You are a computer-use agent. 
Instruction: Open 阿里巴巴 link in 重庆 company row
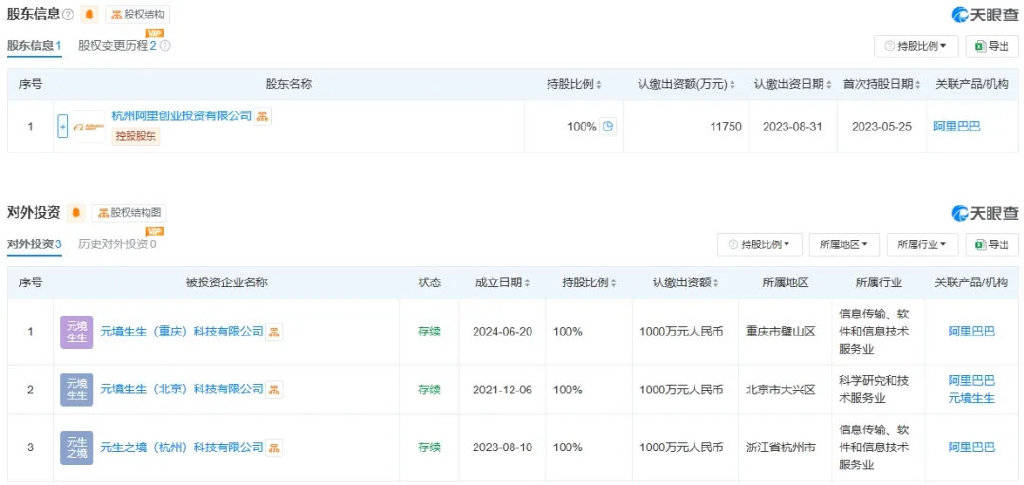tap(971, 332)
